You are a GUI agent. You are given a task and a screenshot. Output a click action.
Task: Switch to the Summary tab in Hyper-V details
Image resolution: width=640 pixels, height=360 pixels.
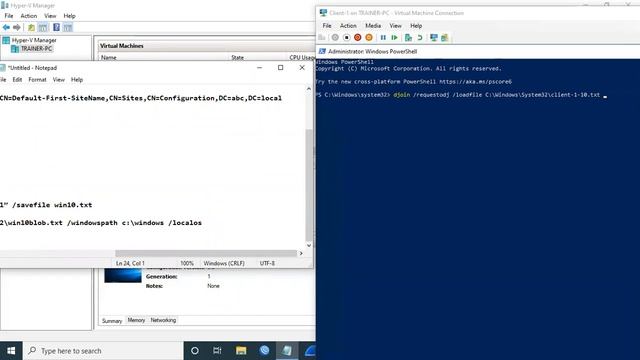tap(112, 321)
